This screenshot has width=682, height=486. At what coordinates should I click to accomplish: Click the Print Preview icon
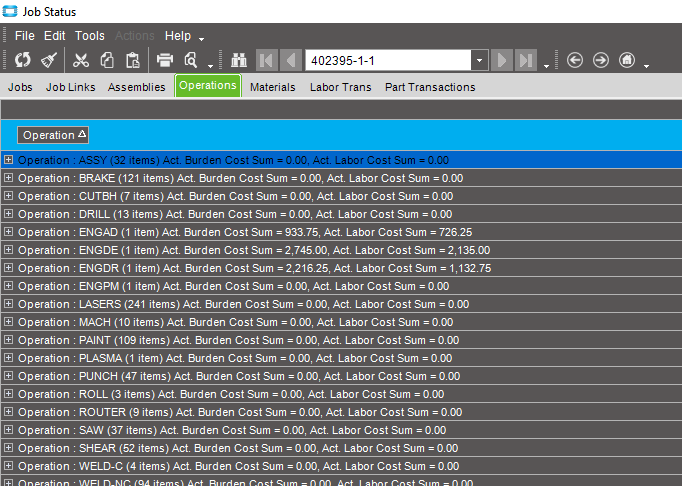[x=191, y=60]
